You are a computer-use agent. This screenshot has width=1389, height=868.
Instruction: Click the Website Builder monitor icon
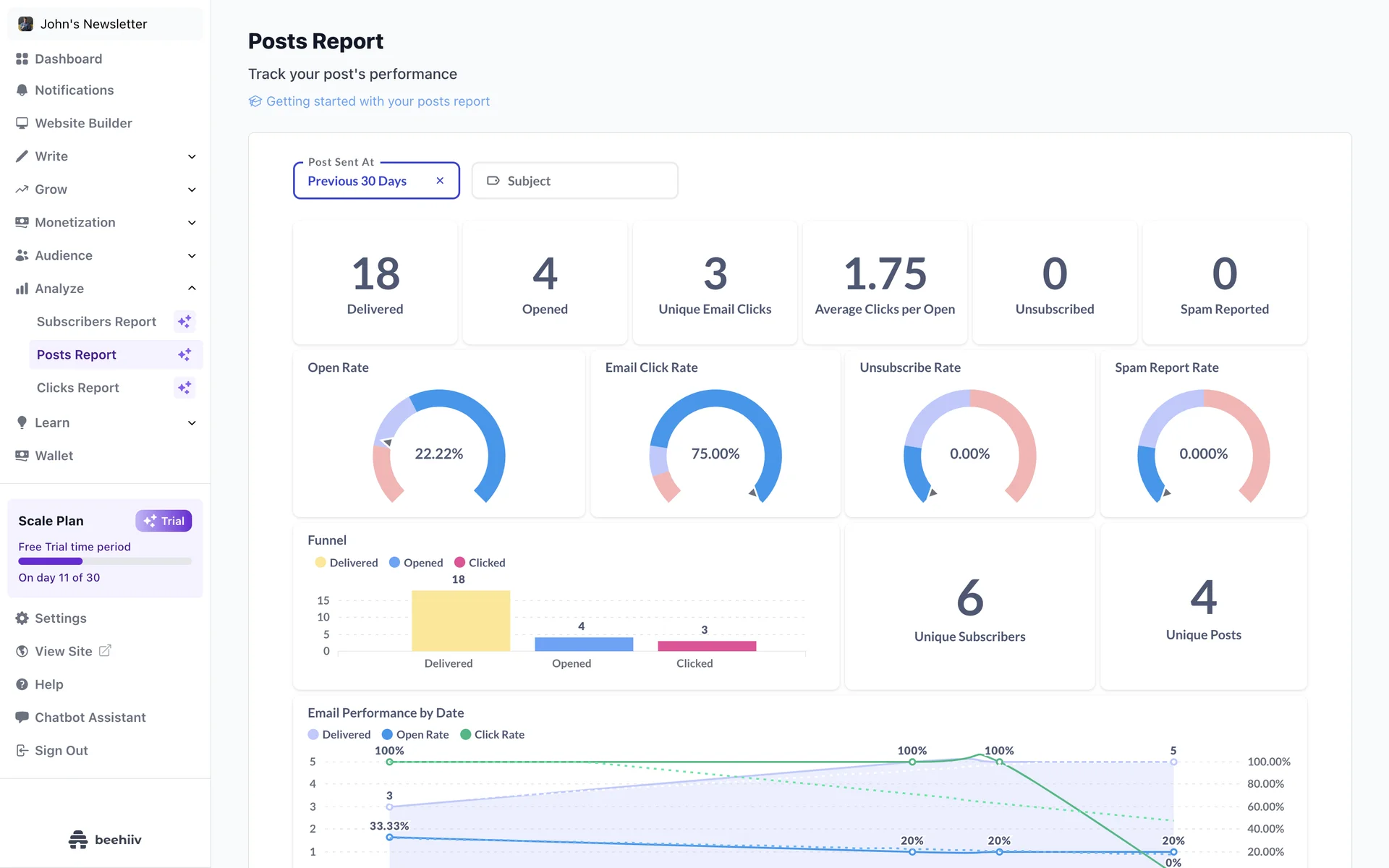pyautogui.click(x=22, y=123)
